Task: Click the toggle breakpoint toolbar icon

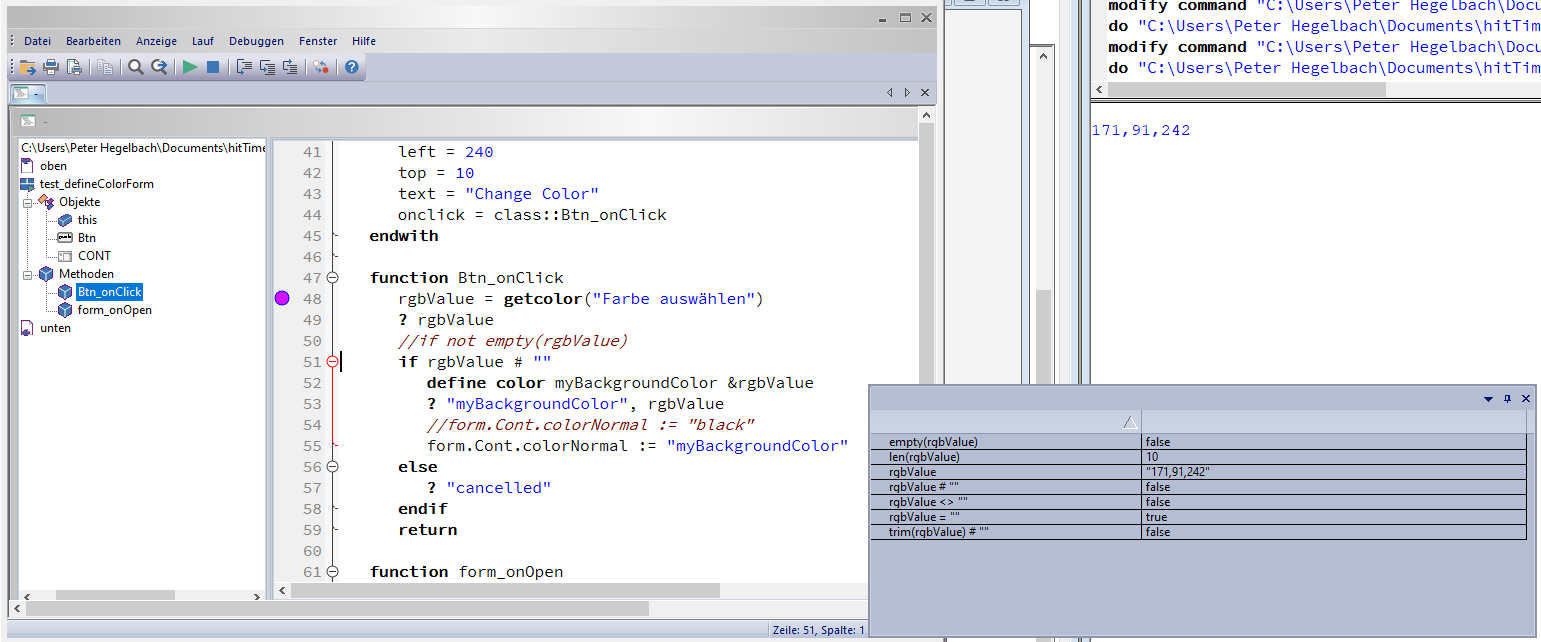Action: pyautogui.click(x=320, y=67)
